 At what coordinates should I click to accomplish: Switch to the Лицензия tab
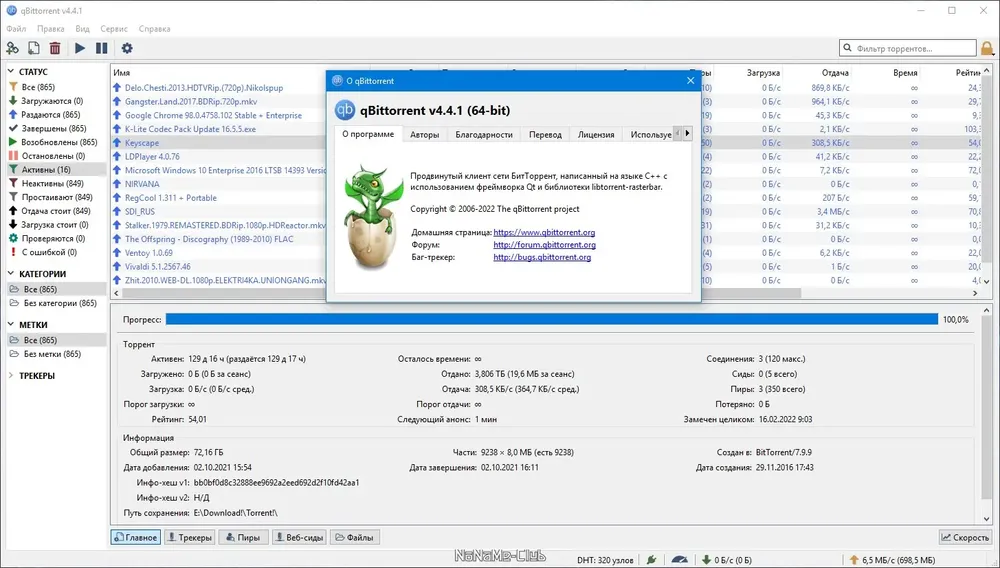(596, 135)
